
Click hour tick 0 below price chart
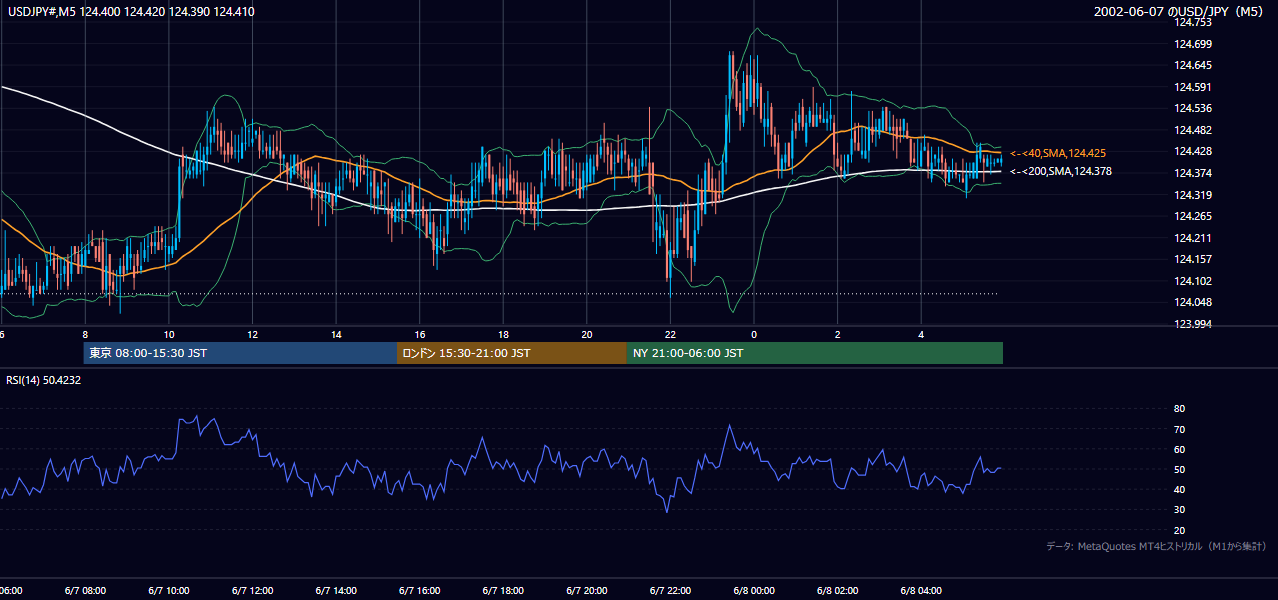[x=754, y=335]
